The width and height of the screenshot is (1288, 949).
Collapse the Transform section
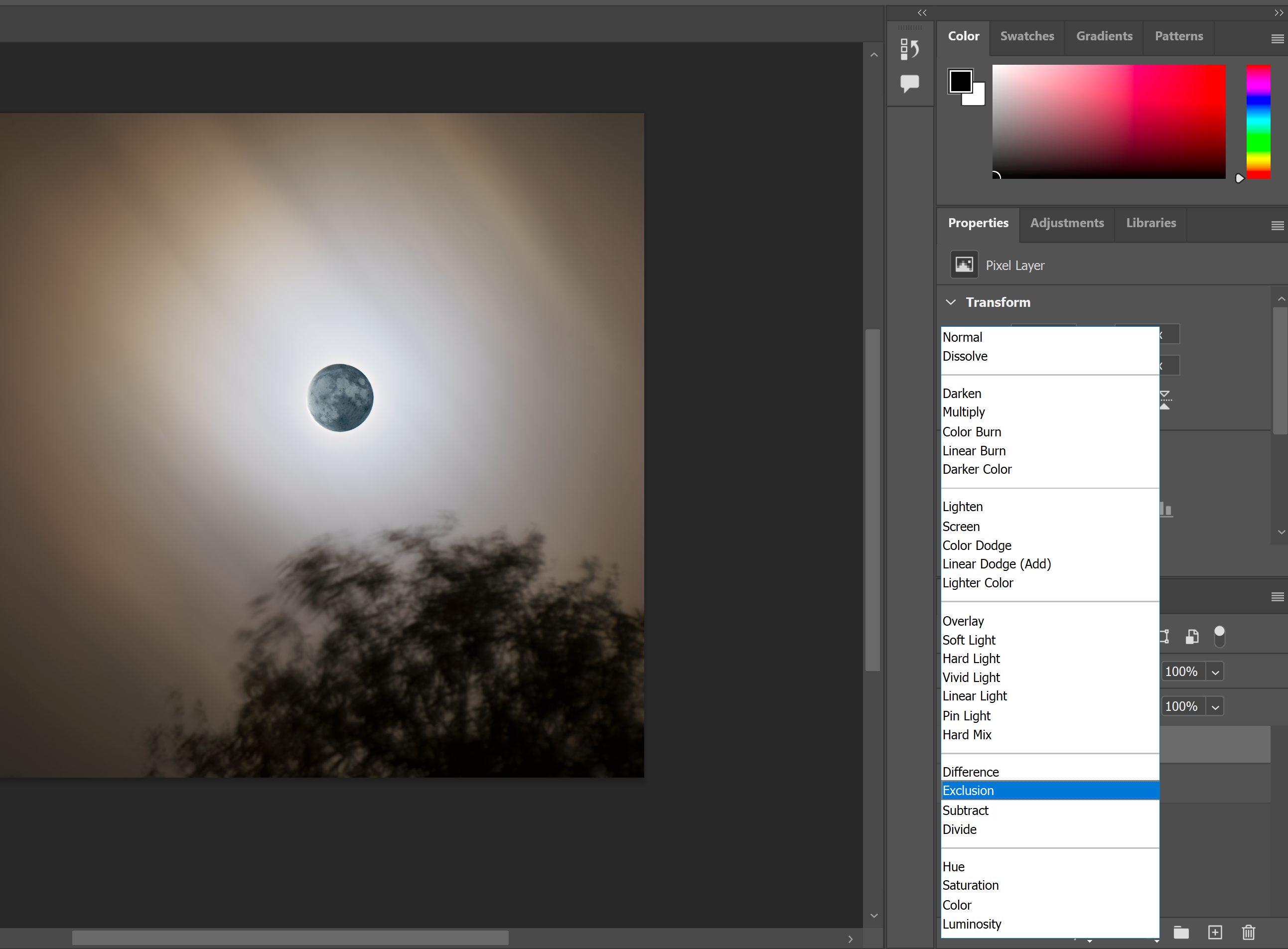tap(951, 302)
